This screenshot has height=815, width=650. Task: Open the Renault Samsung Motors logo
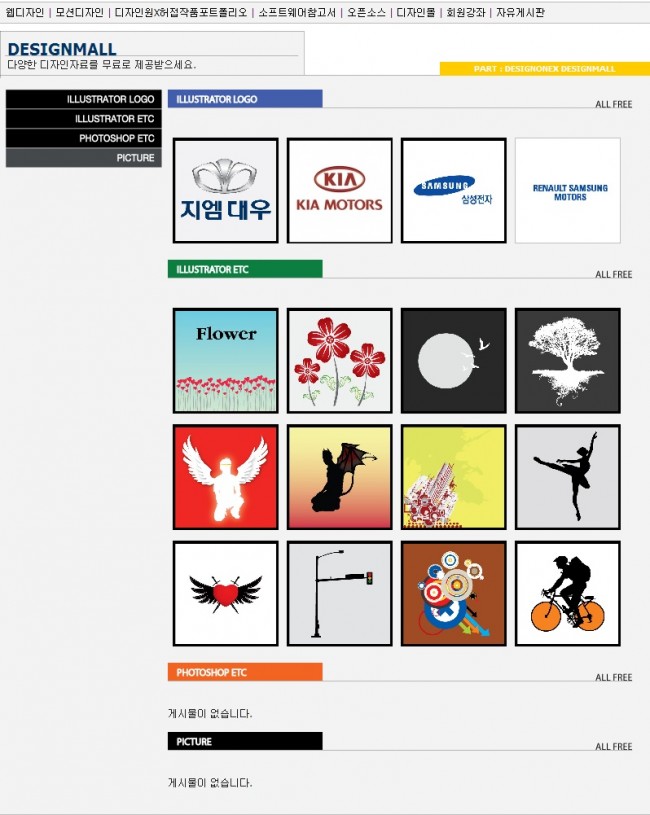pyautogui.click(x=568, y=190)
